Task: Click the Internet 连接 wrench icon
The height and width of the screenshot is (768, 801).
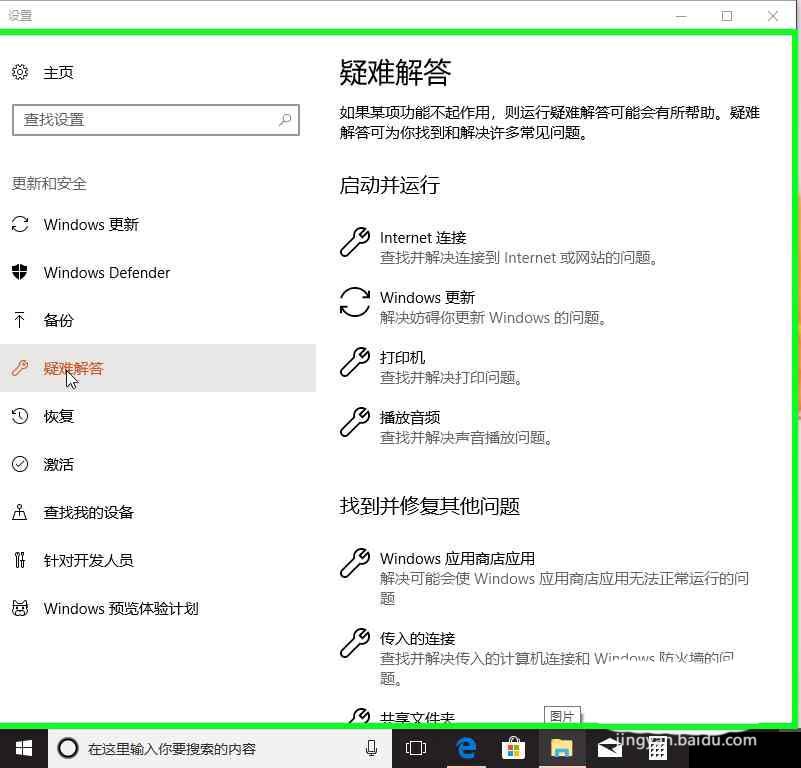Action: [355, 242]
